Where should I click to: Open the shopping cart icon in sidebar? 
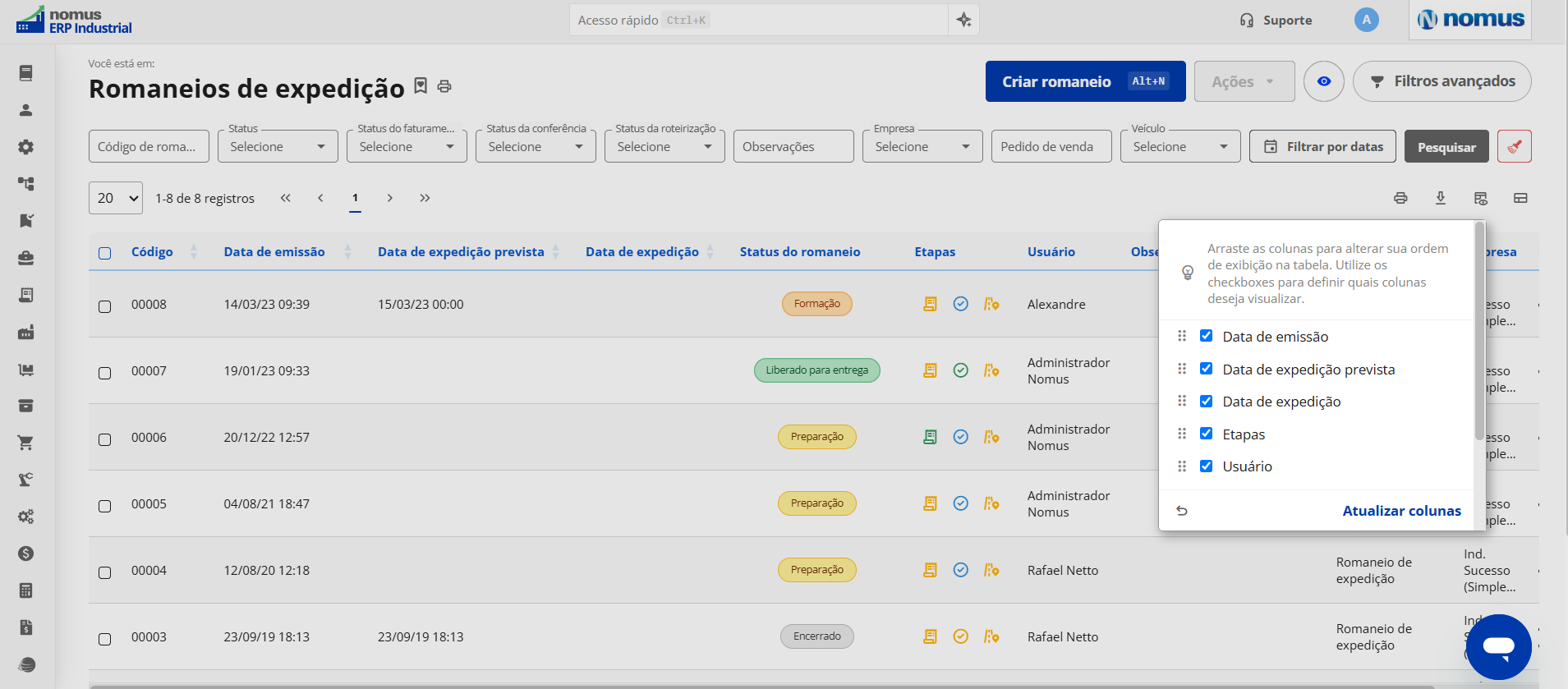coord(26,443)
